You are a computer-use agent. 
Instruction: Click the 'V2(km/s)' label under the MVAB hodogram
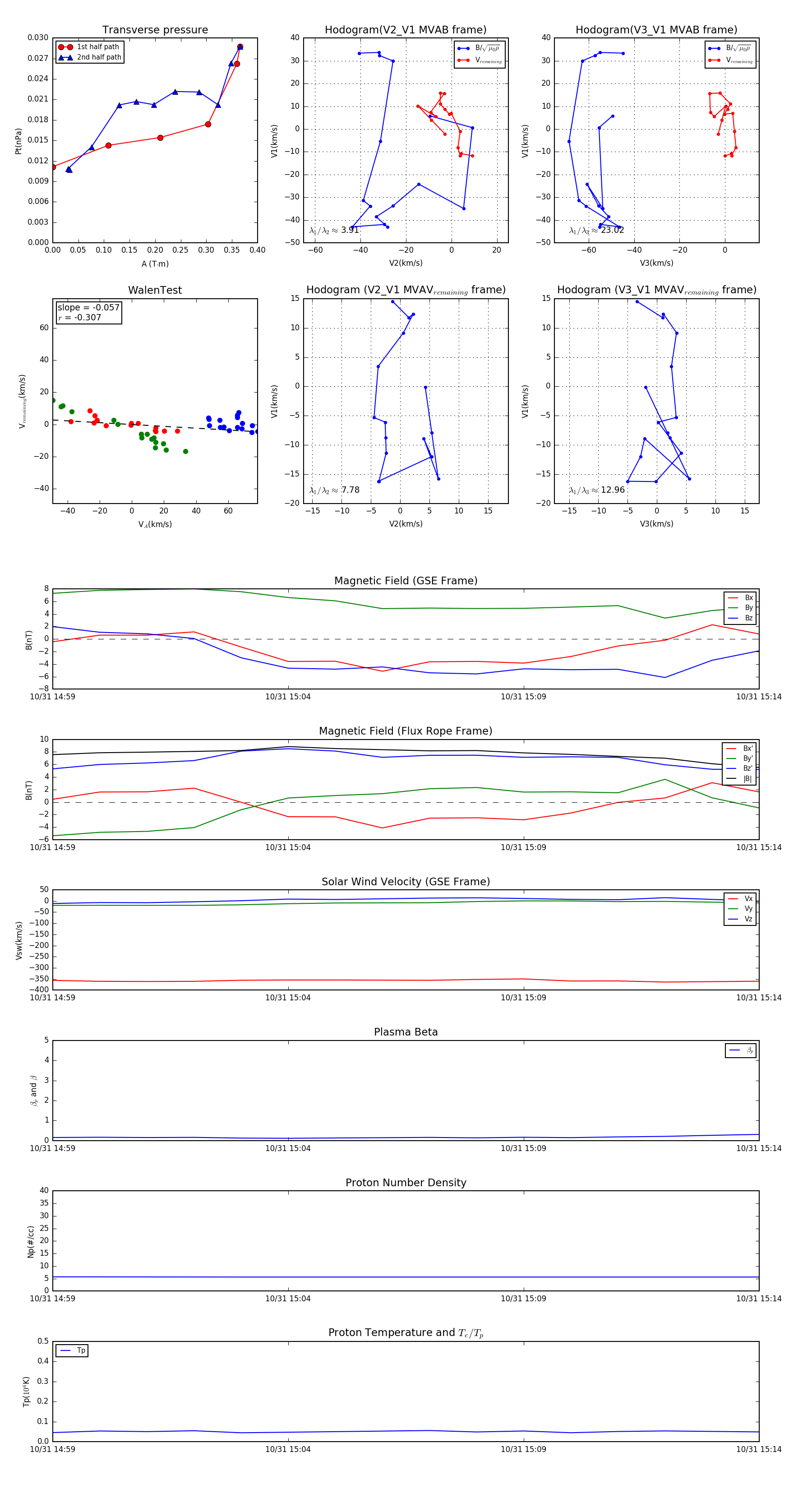(406, 263)
